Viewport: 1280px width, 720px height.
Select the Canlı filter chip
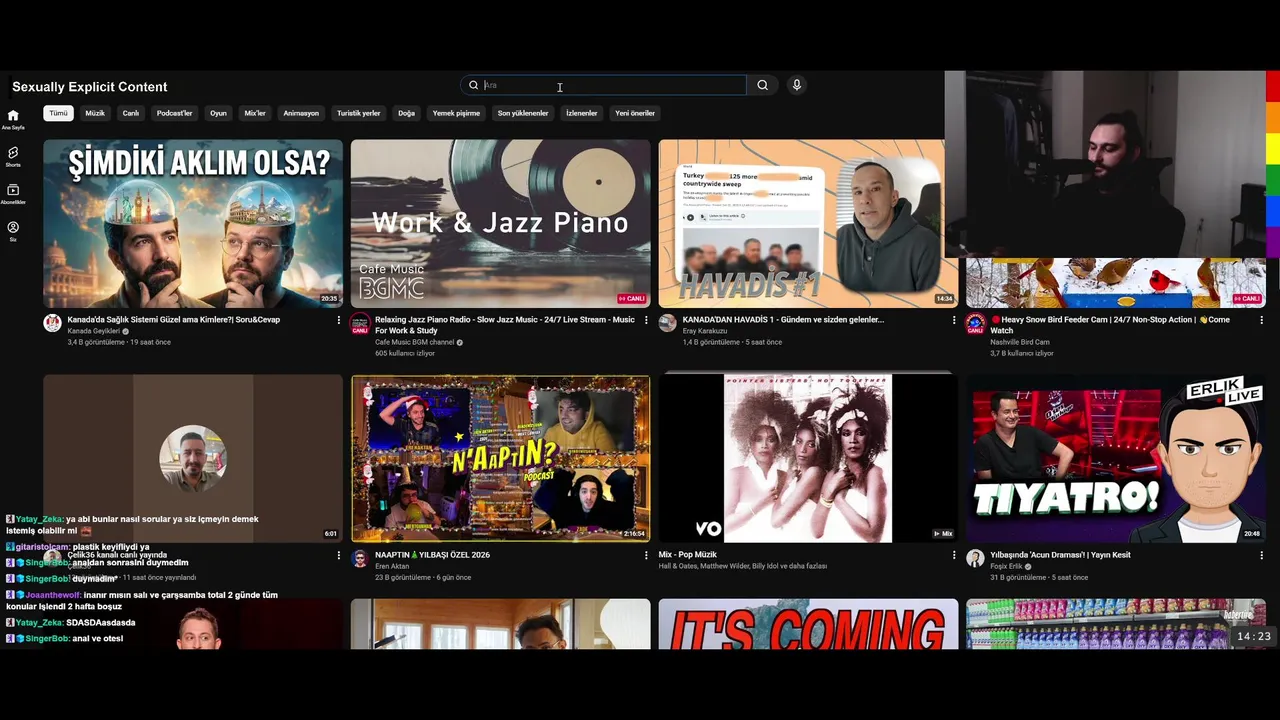pyautogui.click(x=131, y=113)
